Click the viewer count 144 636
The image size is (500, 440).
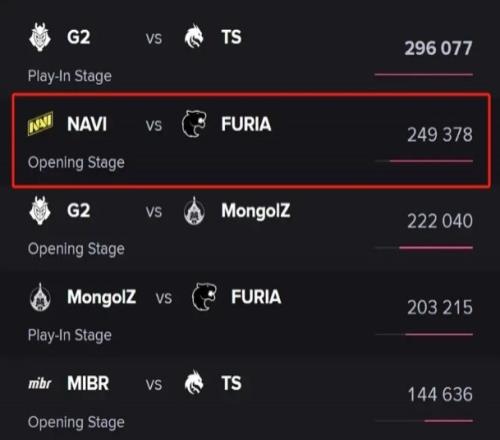(440, 394)
